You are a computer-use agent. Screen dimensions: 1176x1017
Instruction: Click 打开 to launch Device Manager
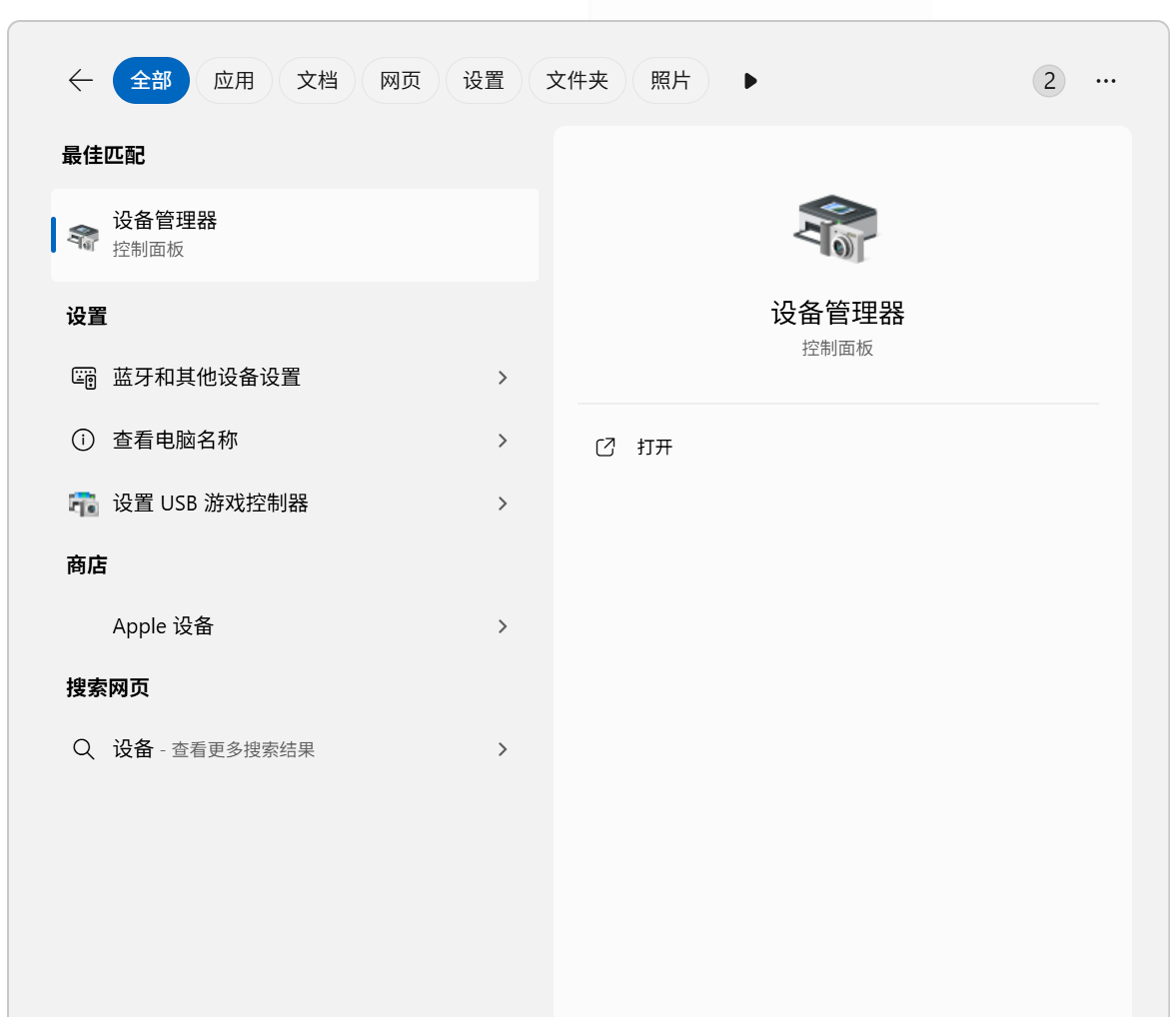(654, 447)
